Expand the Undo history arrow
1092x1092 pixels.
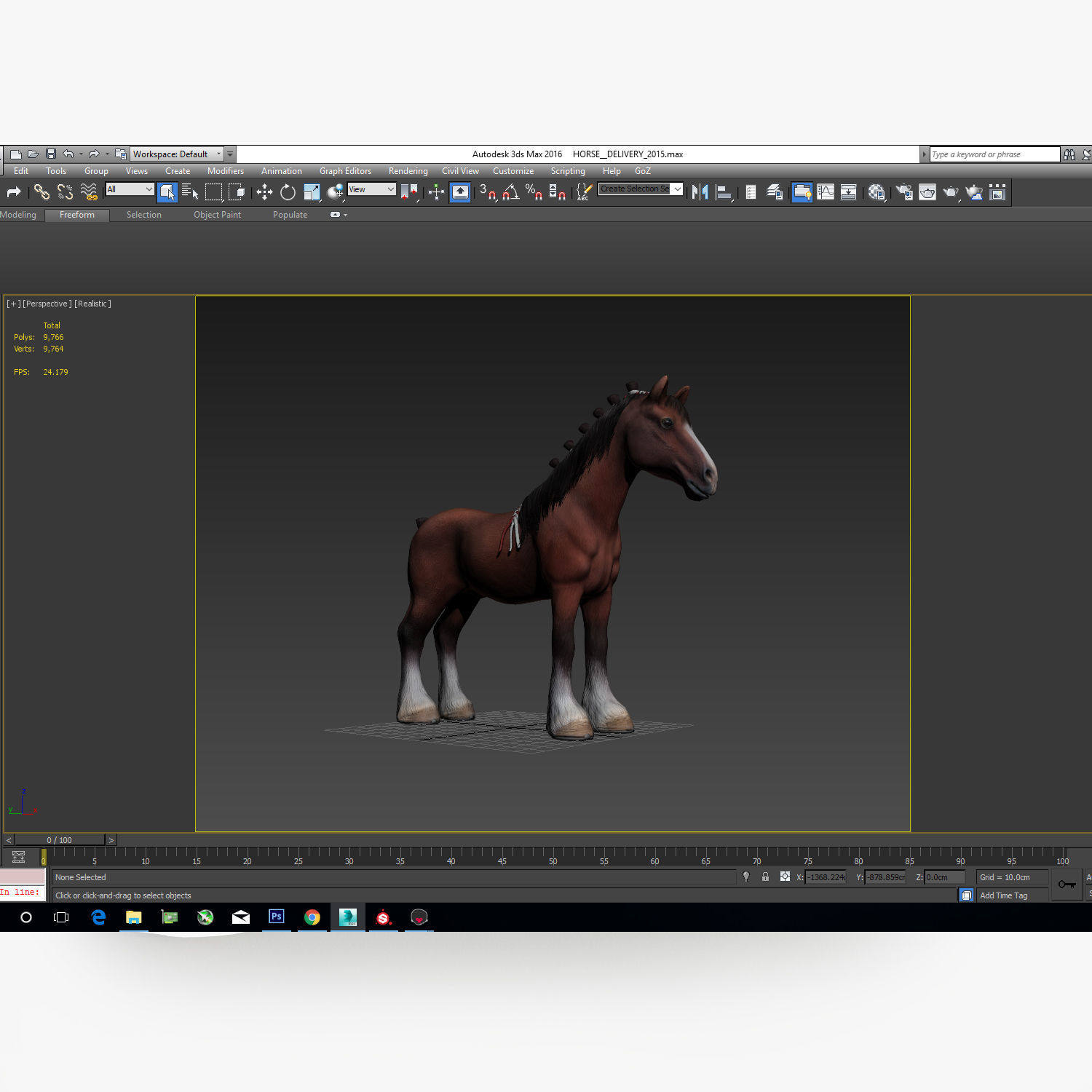point(81,154)
